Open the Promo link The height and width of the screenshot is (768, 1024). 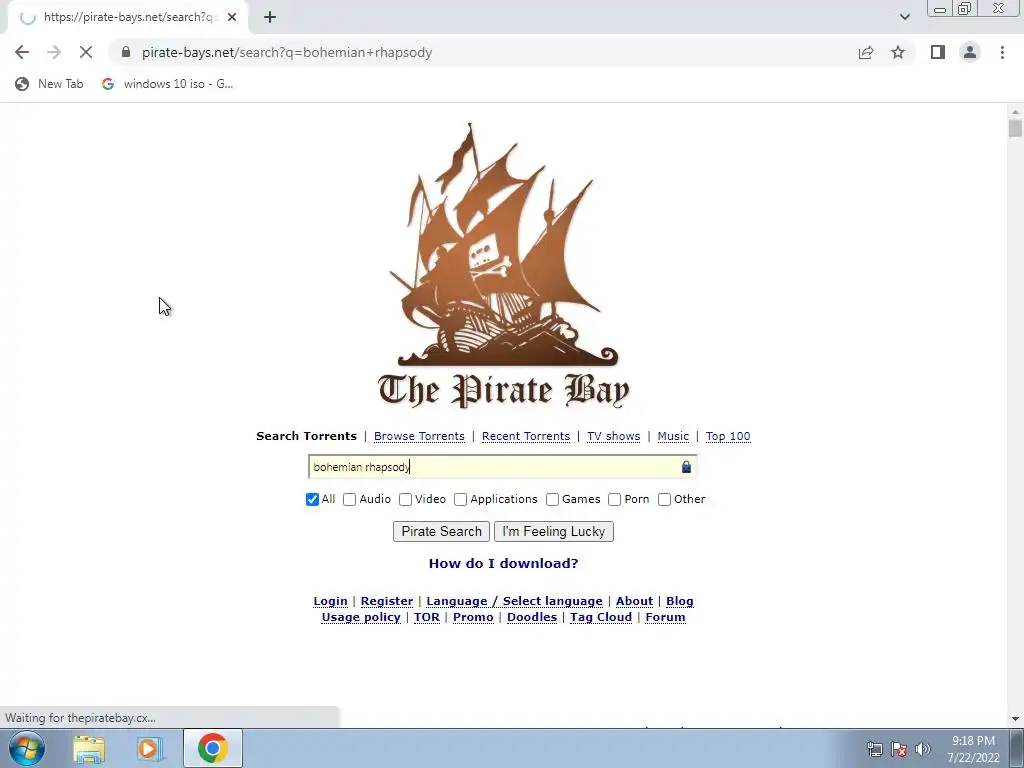coord(473,617)
